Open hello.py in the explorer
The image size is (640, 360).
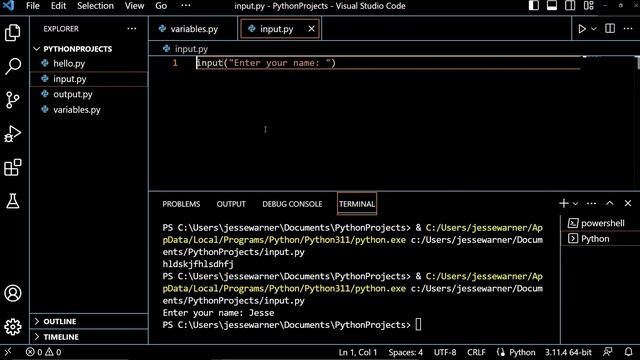coord(69,64)
